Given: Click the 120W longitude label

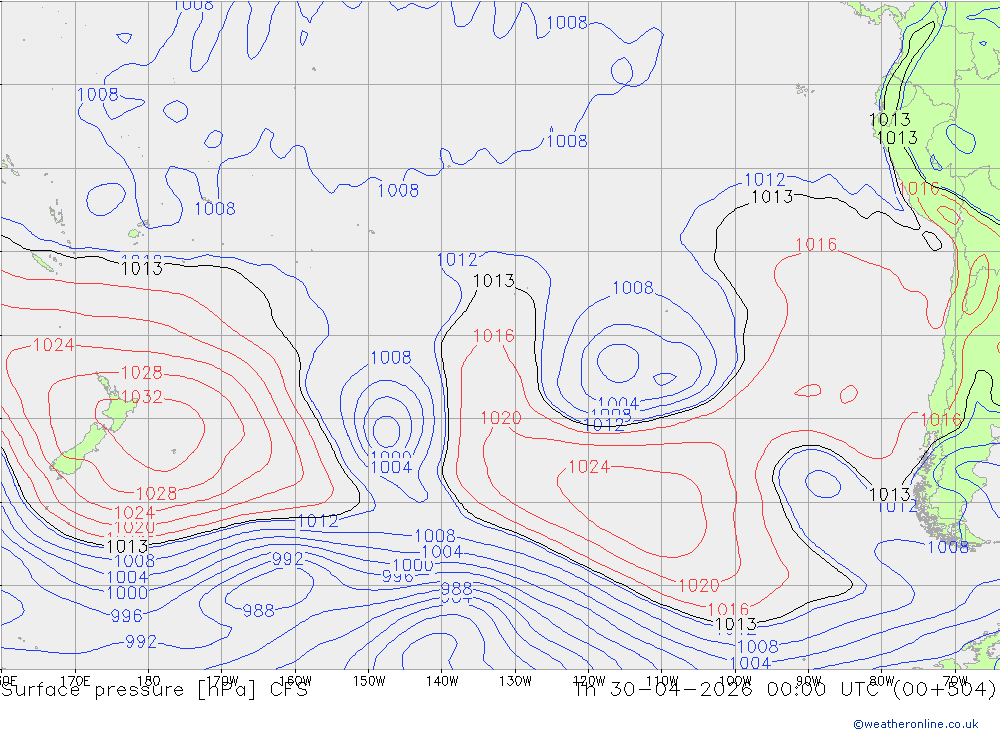Looking at the screenshot, I should tap(589, 681).
